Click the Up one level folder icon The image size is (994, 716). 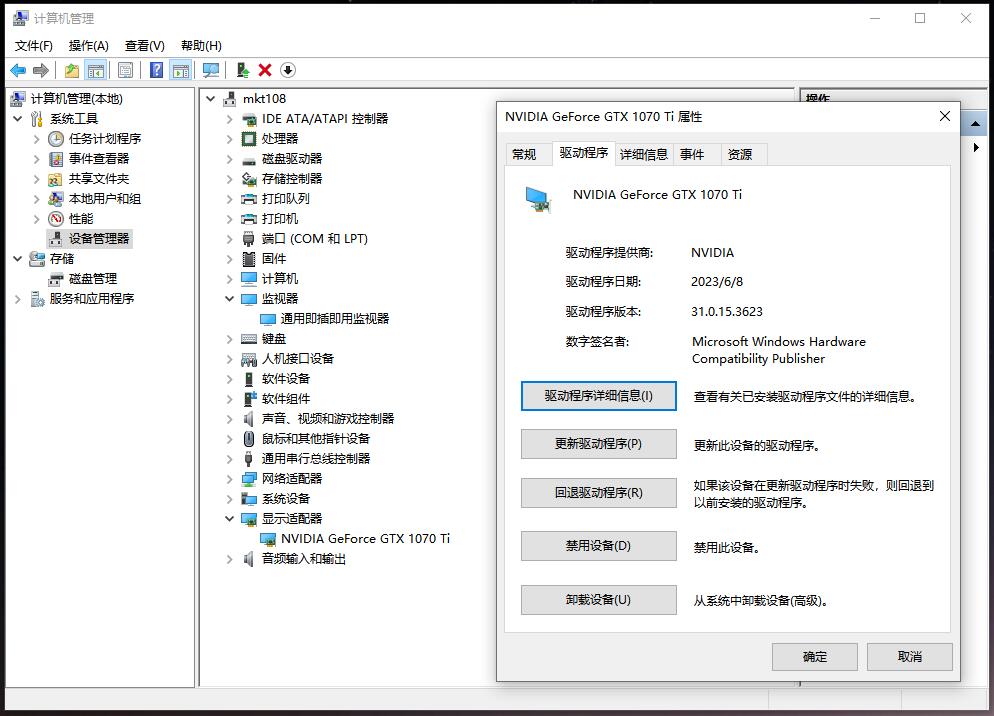tap(72, 70)
